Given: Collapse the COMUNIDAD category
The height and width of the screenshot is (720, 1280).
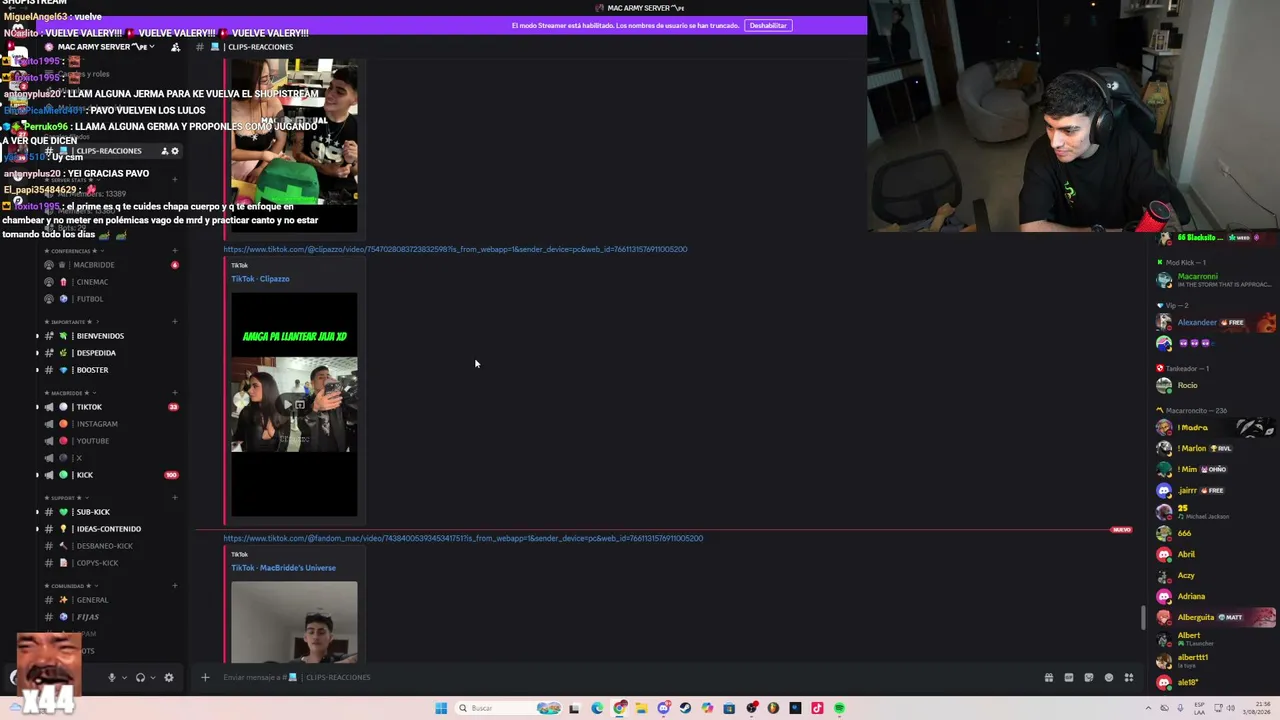Looking at the screenshot, I should (x=68, y=586).
